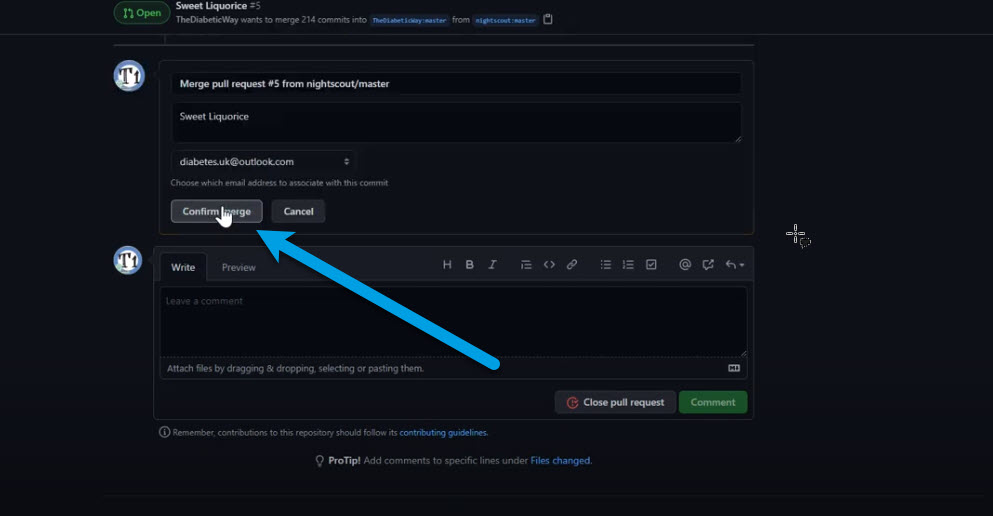The image size is (993, 516).
Task: Insert a heading with the H icon
Action: [447, 265]
